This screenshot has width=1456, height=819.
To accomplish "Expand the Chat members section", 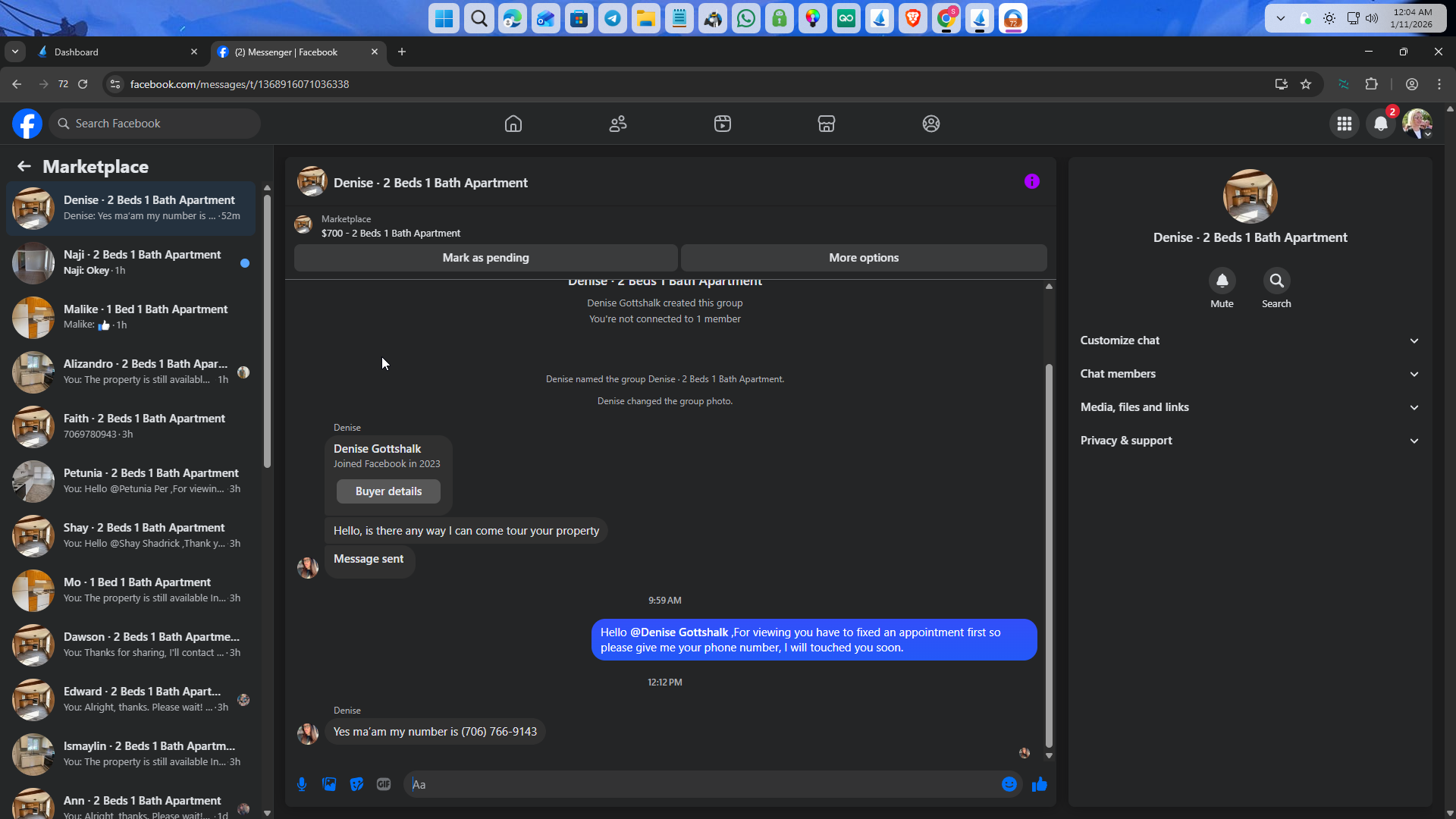I will [x=1249, y=374].
